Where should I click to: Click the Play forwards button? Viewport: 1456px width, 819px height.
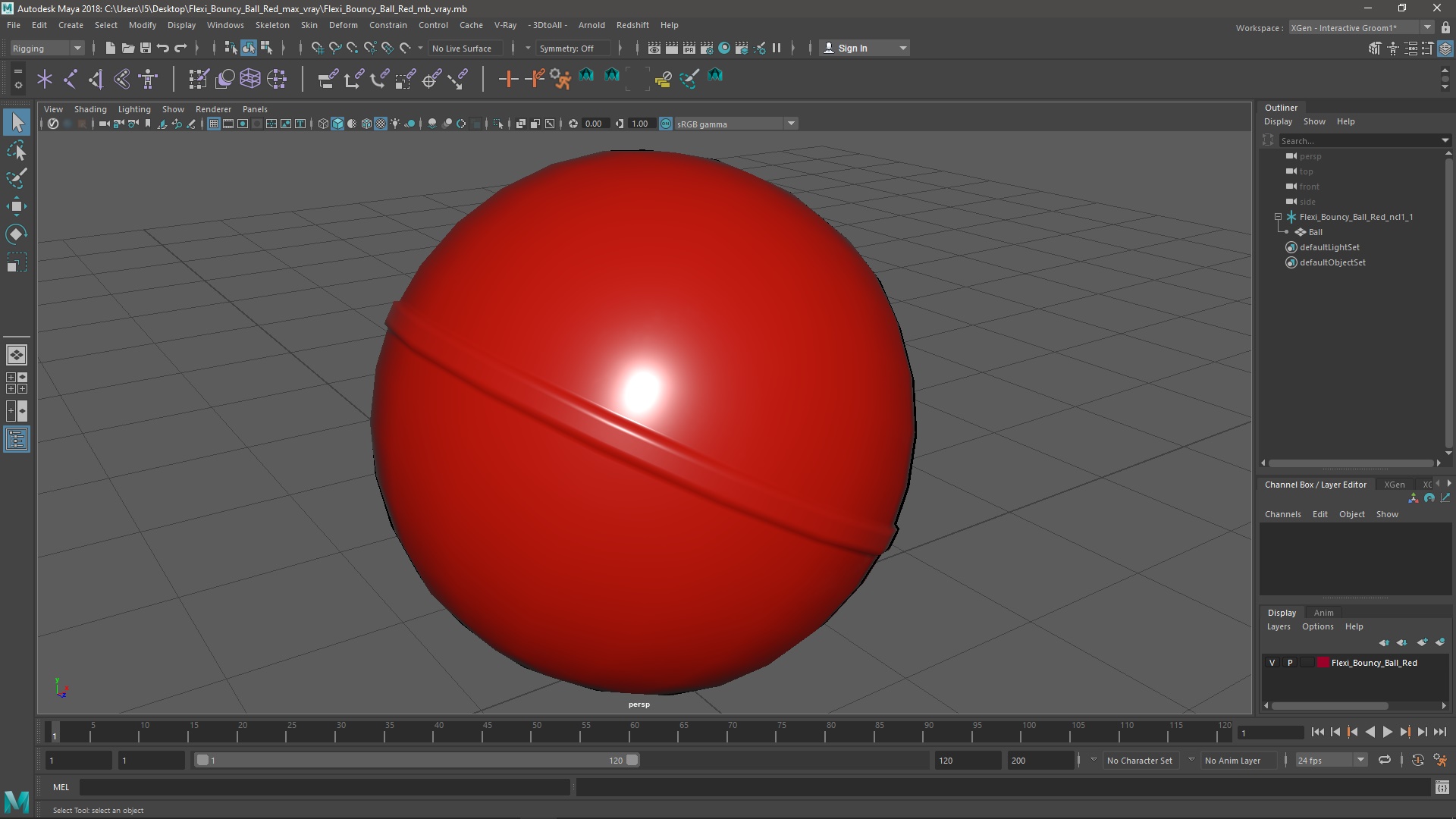coord(1387,732)
